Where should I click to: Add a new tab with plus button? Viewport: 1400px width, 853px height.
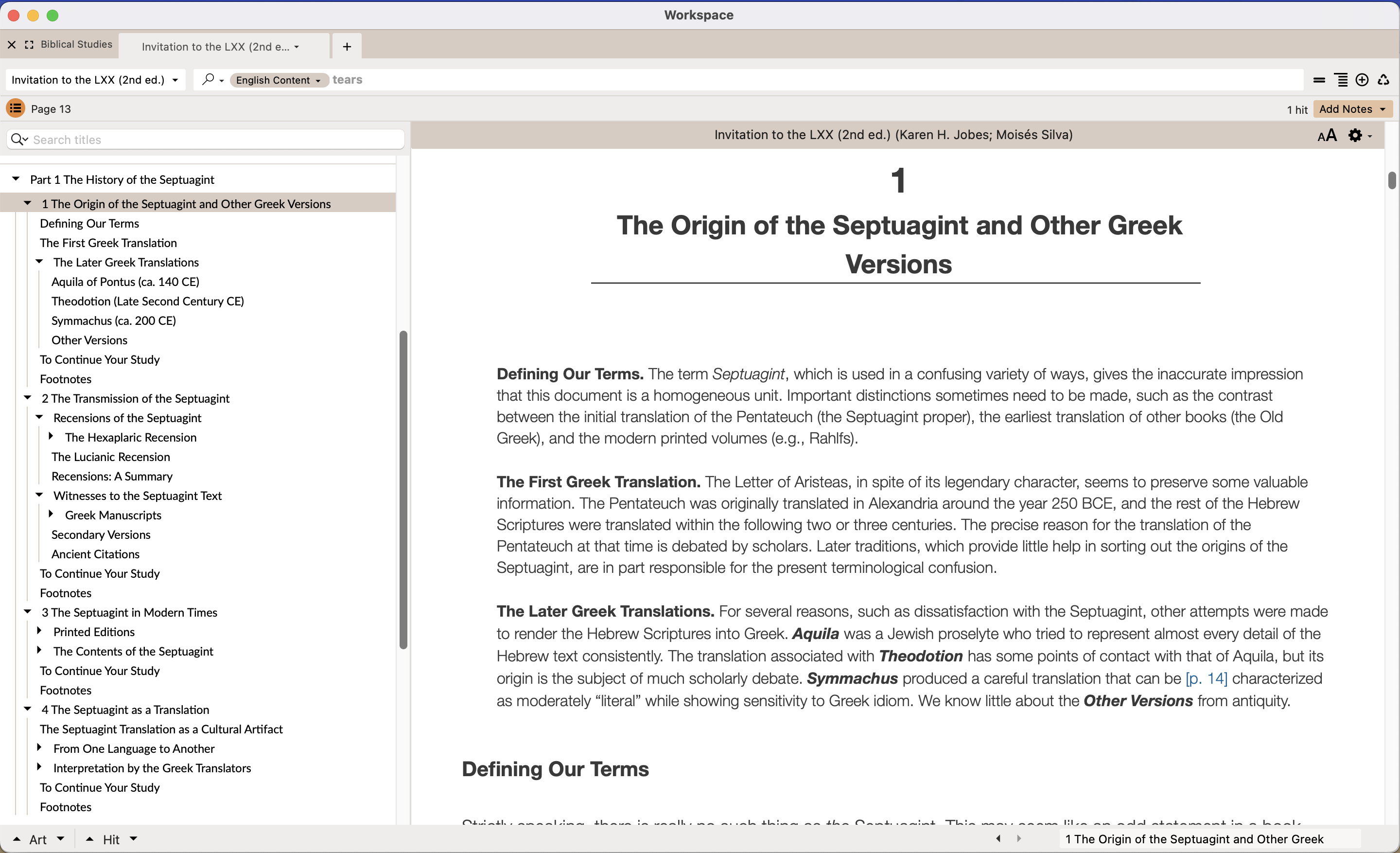click(x=347, y=47)
